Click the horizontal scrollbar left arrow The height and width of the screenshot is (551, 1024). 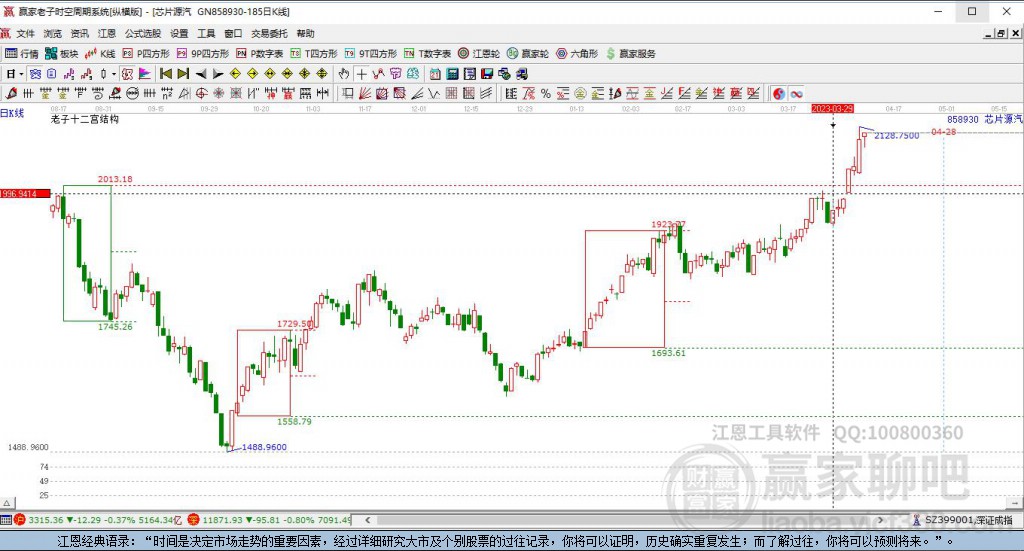368,520
